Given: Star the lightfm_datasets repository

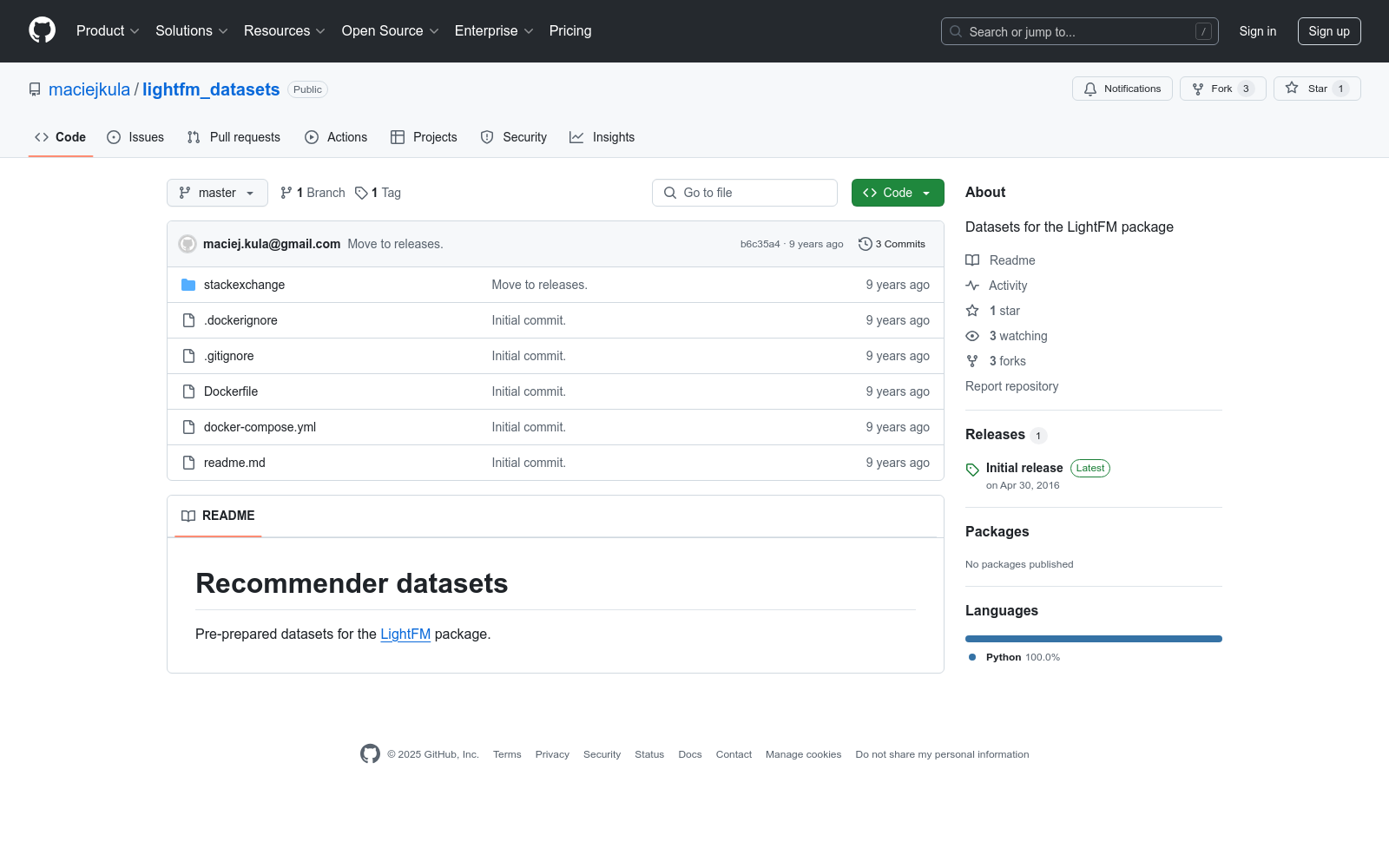Looking at the screenshot, I should (x=1317, y=89).
